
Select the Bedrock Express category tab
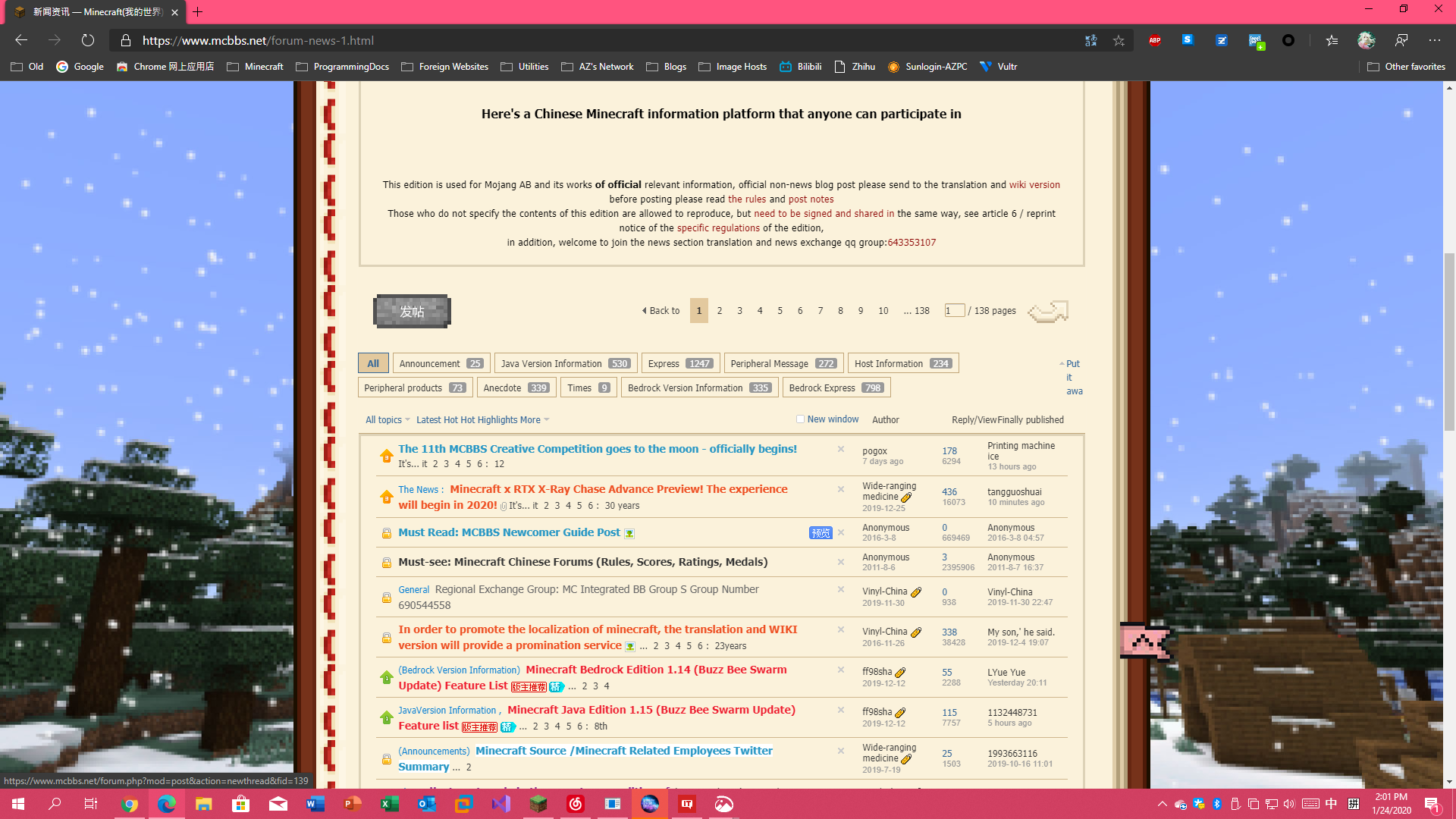(836, 388)
